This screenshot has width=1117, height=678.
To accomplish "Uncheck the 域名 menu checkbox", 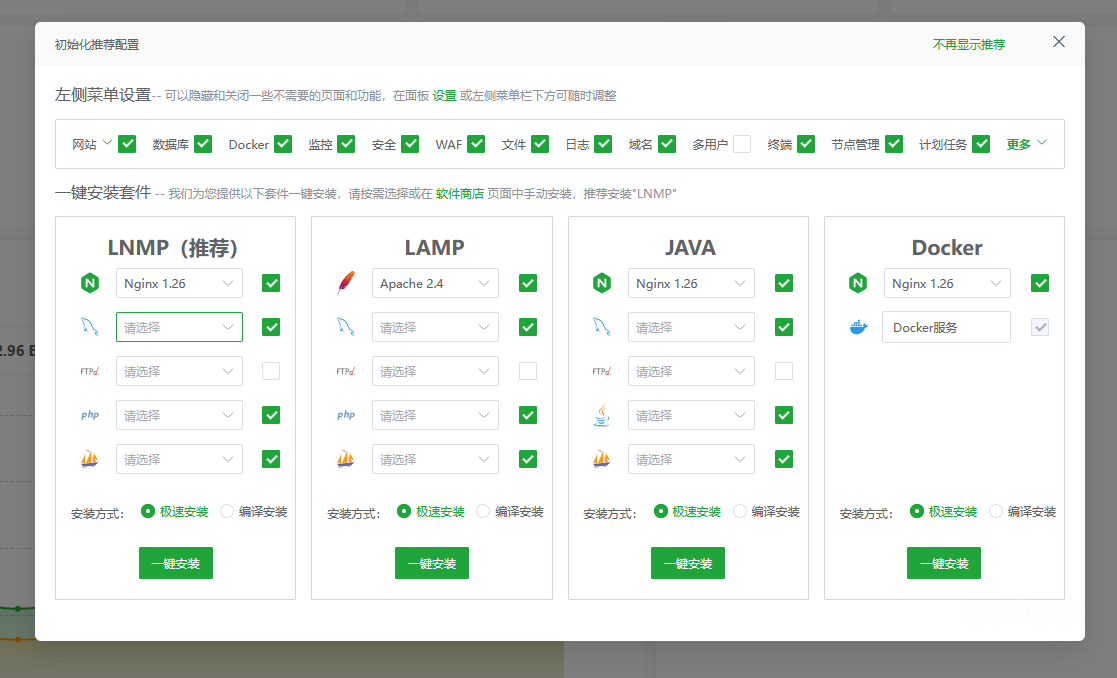I will pyautogui.click(x=667, y=144).
